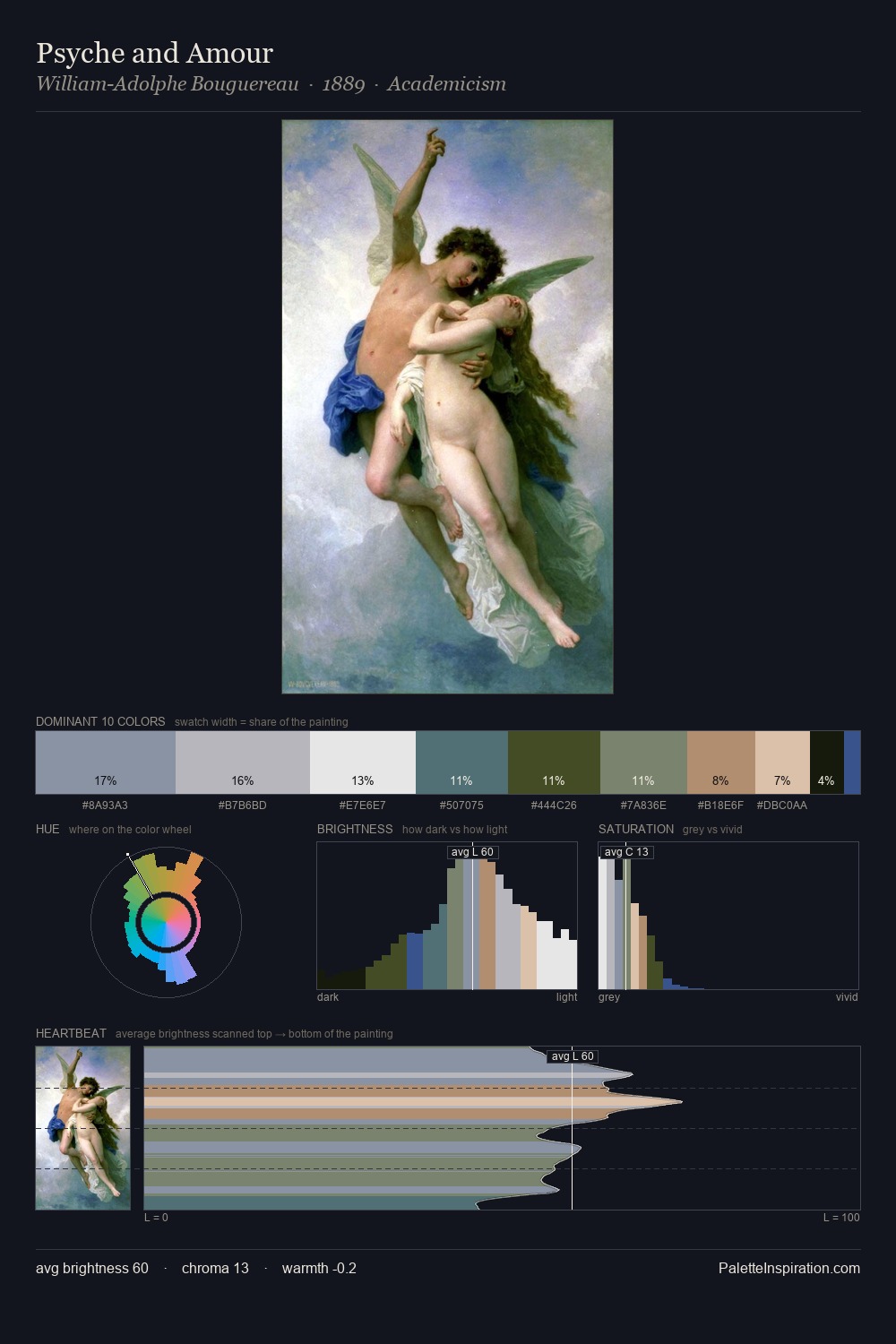This screenshot has height=1344, width=896.
Task: Click the 'HEARTBEAT' section heading
Action: 71,1033
